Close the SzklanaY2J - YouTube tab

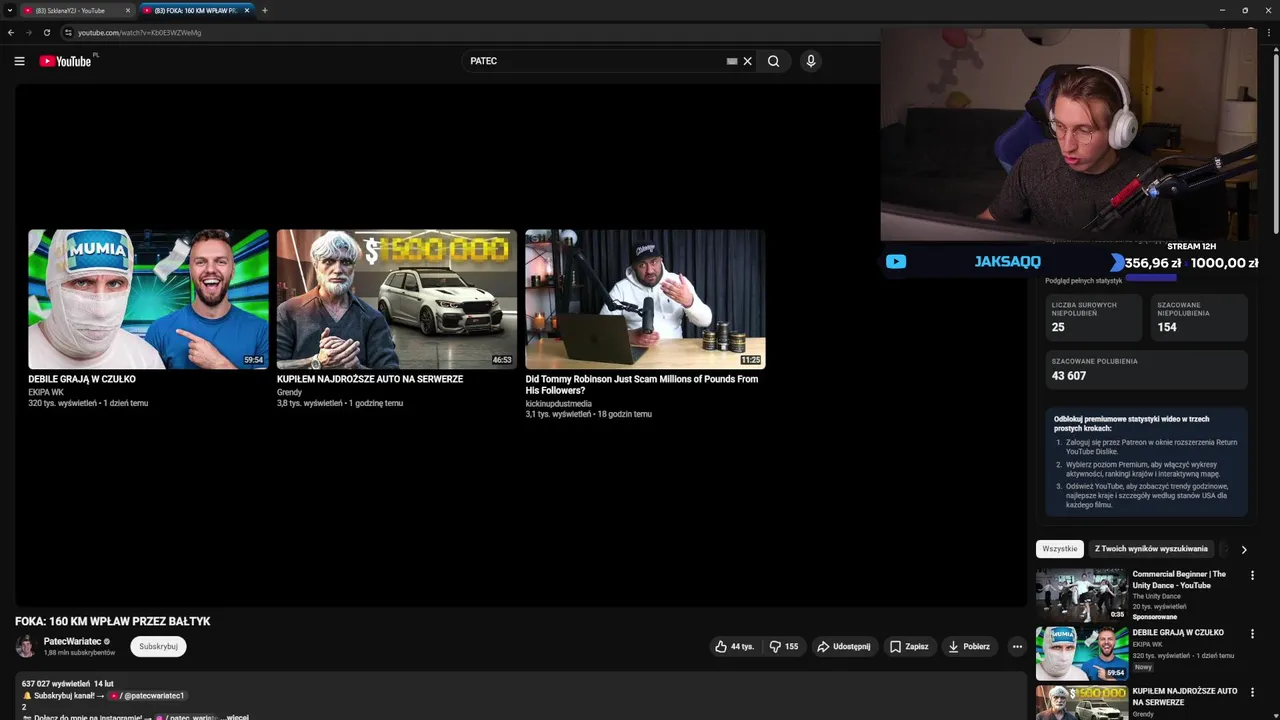(128, 10)
